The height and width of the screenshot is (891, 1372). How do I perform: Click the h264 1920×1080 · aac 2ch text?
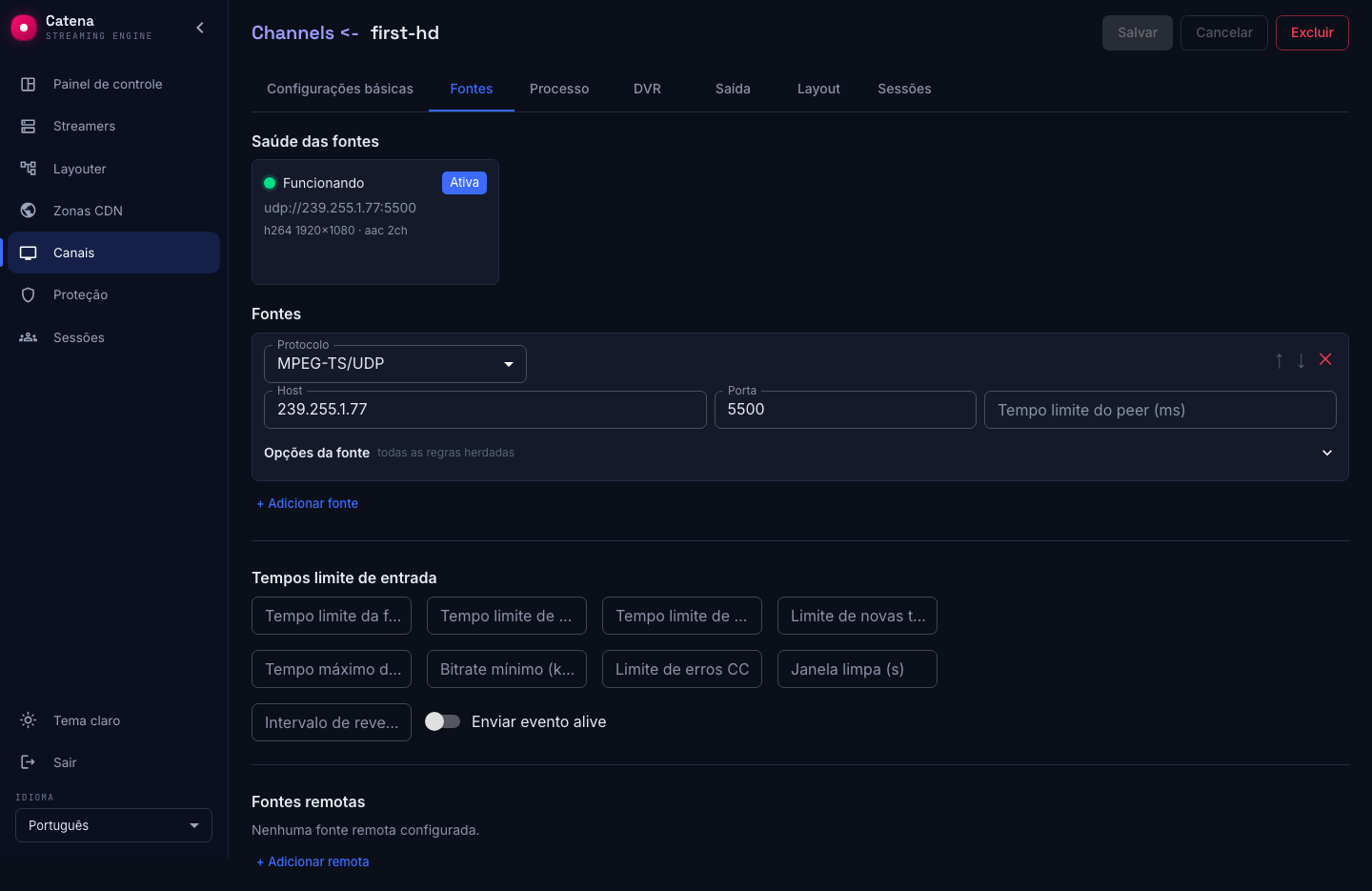point(335,231)
